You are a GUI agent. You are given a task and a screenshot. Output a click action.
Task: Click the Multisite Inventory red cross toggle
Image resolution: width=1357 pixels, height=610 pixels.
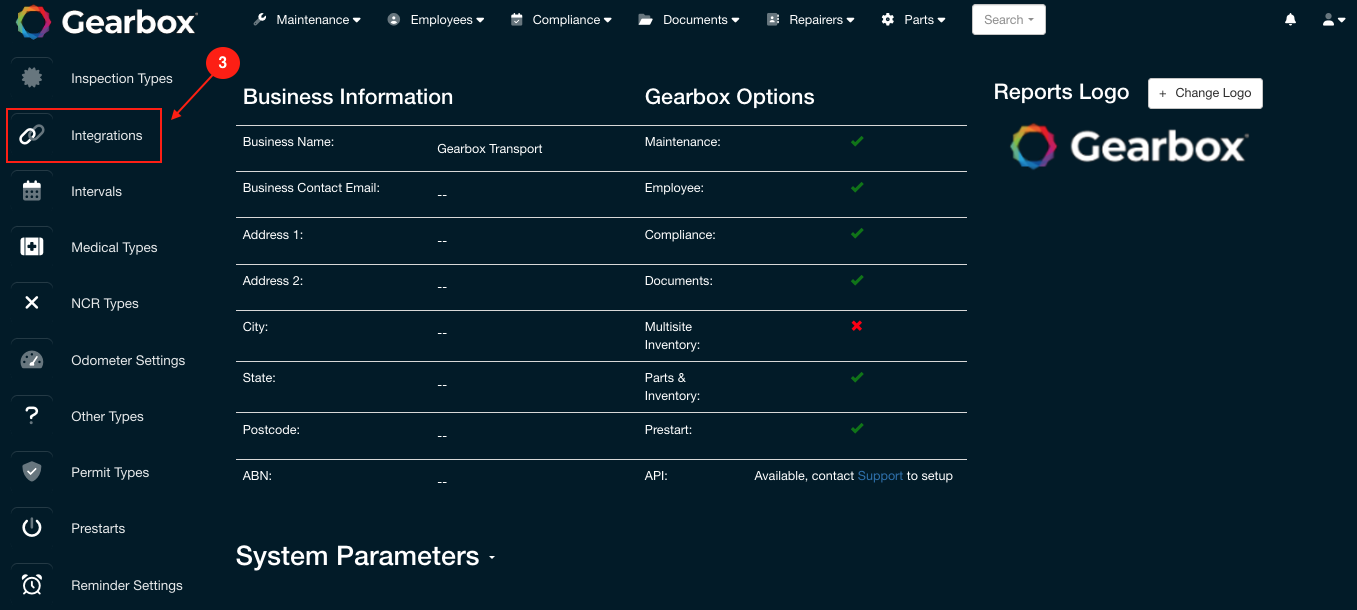click(857, 326)
